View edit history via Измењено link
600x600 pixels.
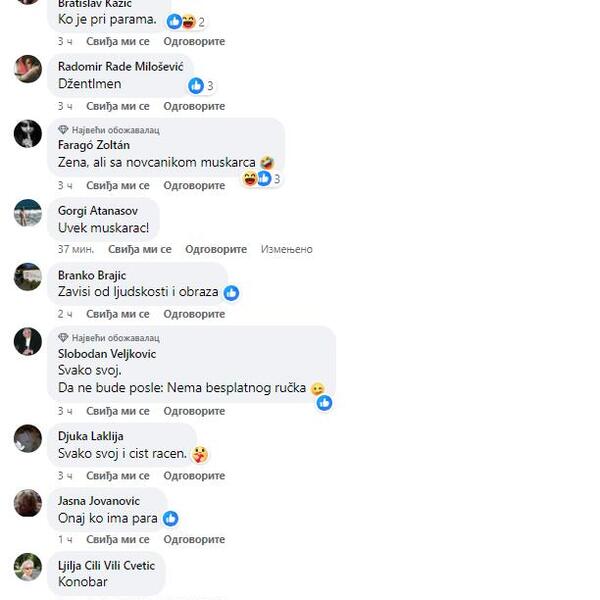click(287, 249)
